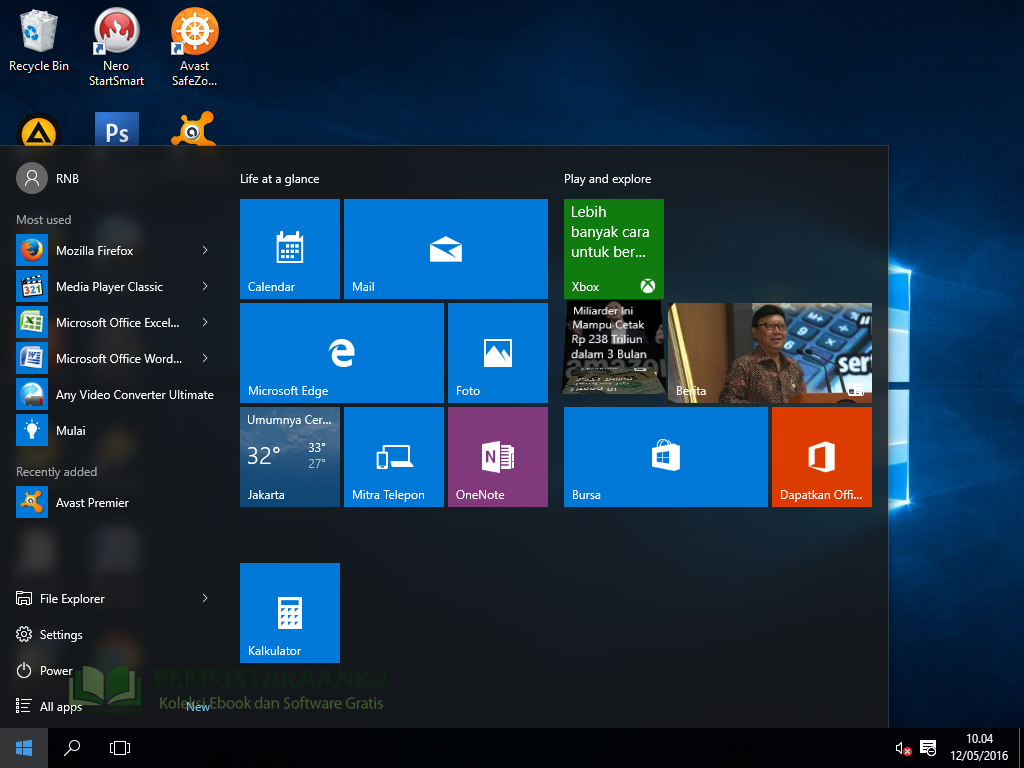Screen dimensions: 1024x768
Task: Open the Kalkulator tile
Action: click(x=290, y=613)
